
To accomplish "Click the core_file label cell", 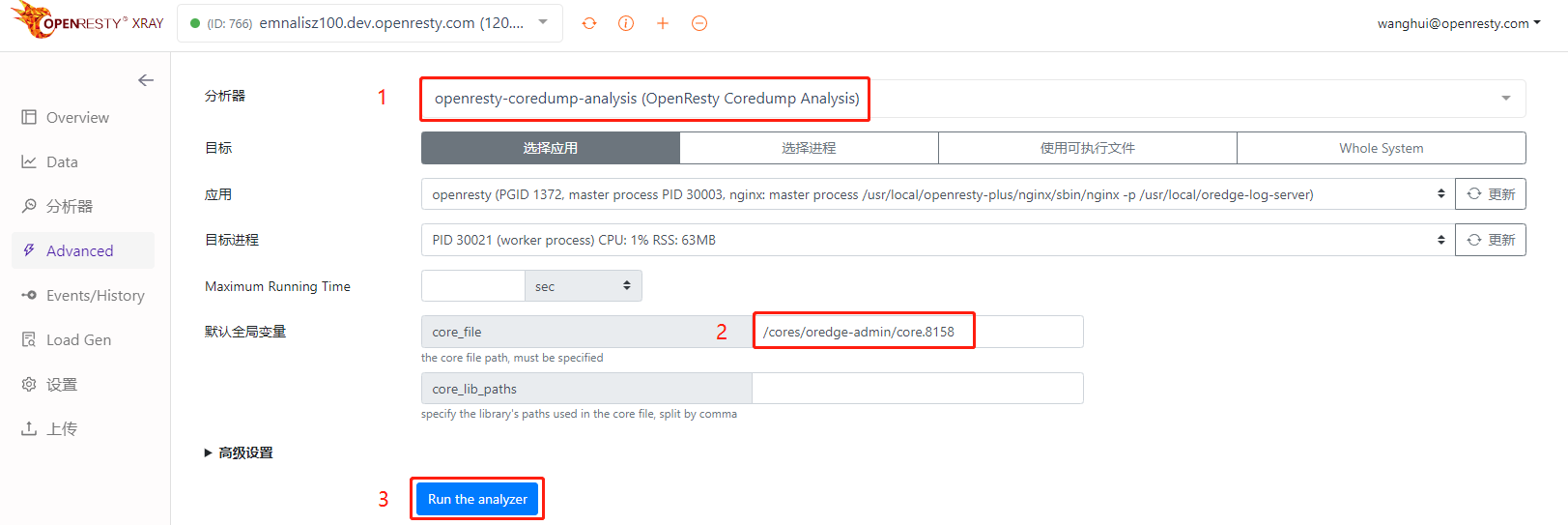I will click(586, 332).
